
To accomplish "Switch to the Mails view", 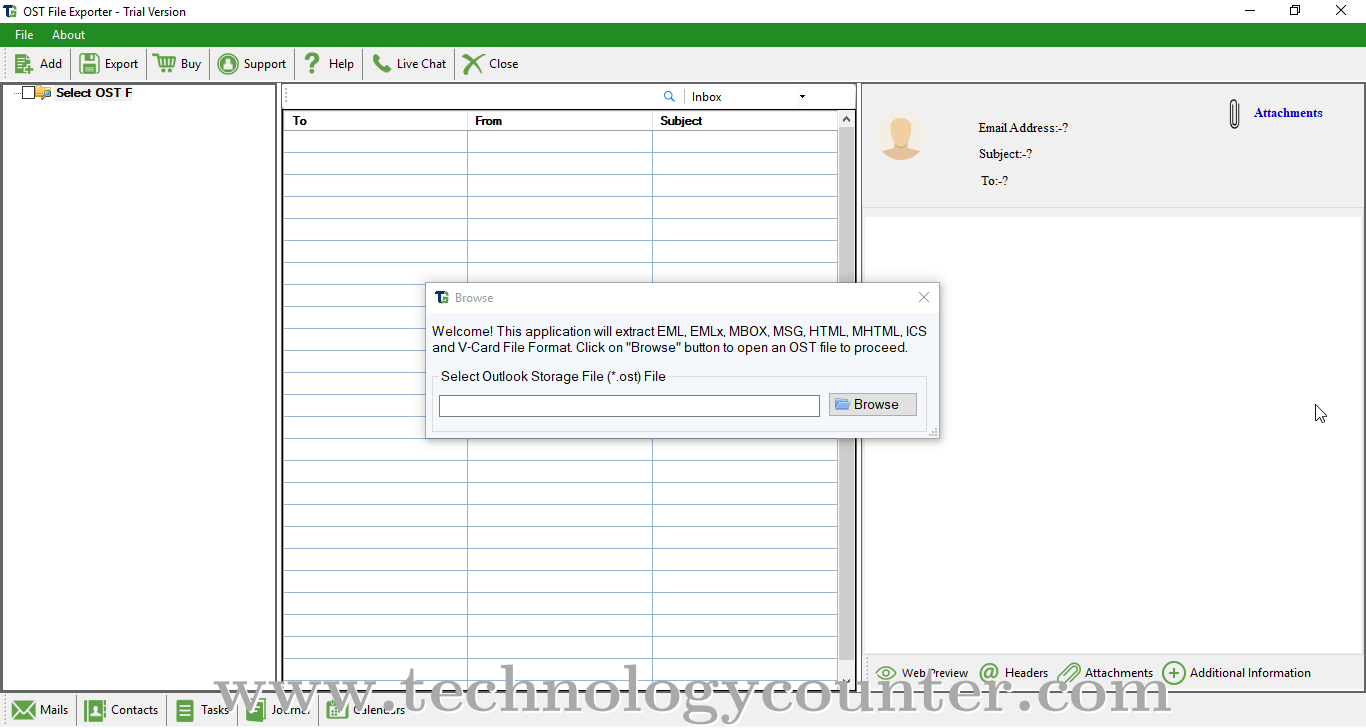I will tap(40, 710).
